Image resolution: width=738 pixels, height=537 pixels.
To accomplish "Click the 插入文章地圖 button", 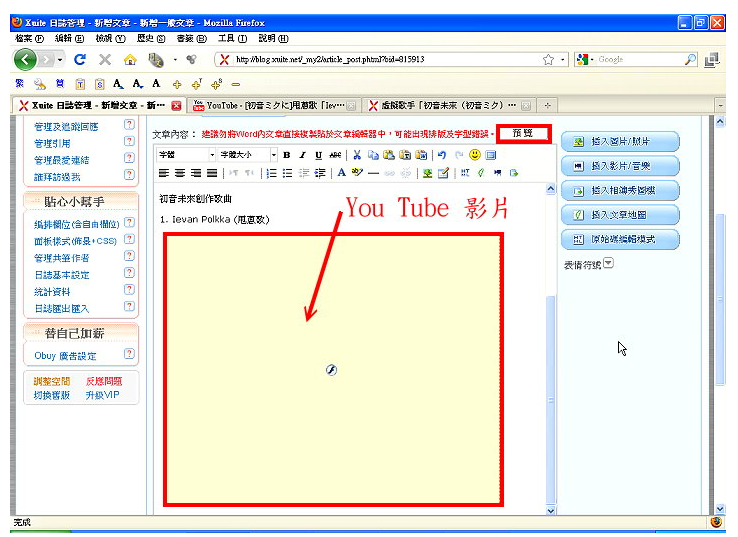I will click(620, 215).
